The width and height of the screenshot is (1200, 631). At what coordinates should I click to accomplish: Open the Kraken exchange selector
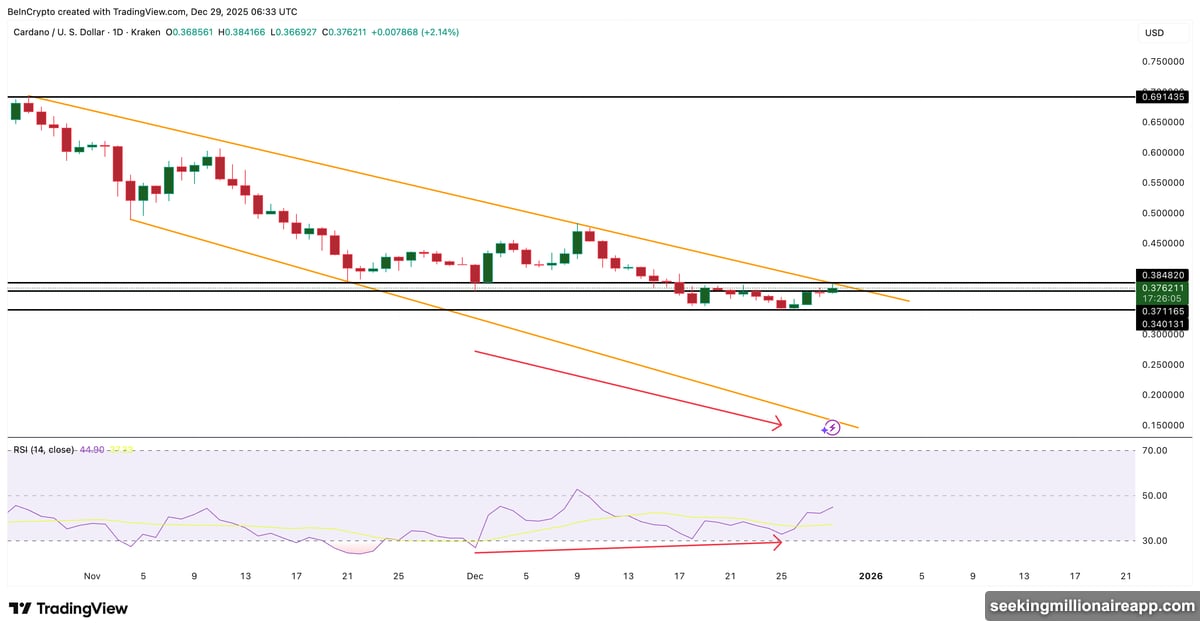[x=145, y=32]
